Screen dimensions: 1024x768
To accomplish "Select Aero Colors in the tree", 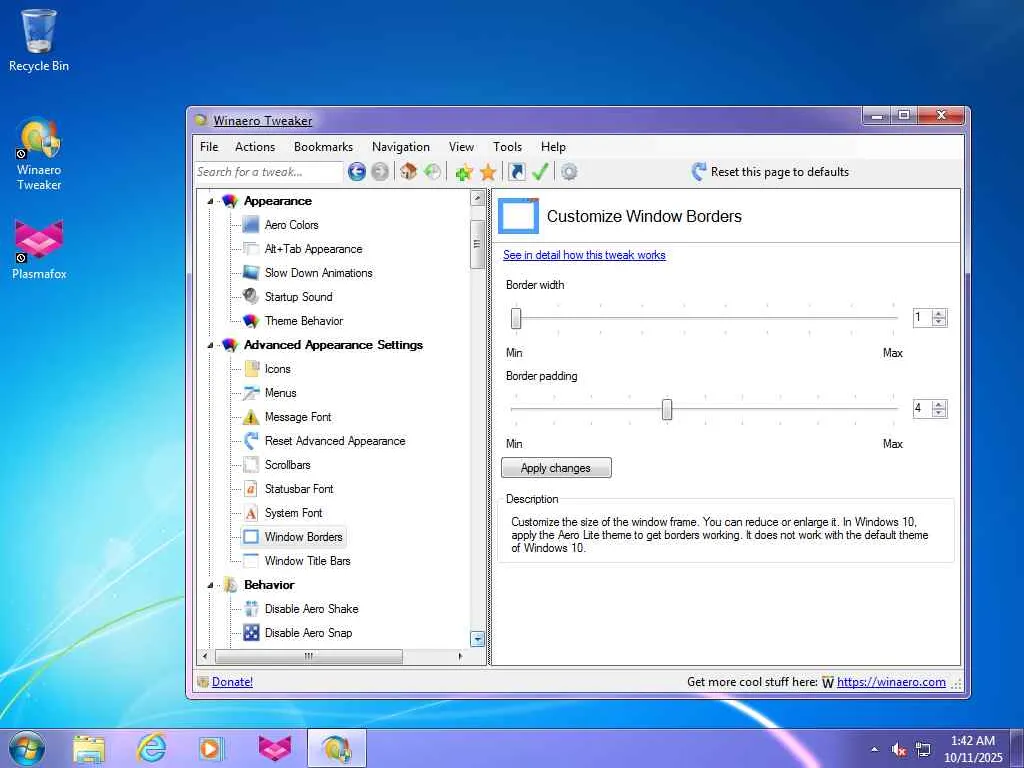I will coord(291,225).
